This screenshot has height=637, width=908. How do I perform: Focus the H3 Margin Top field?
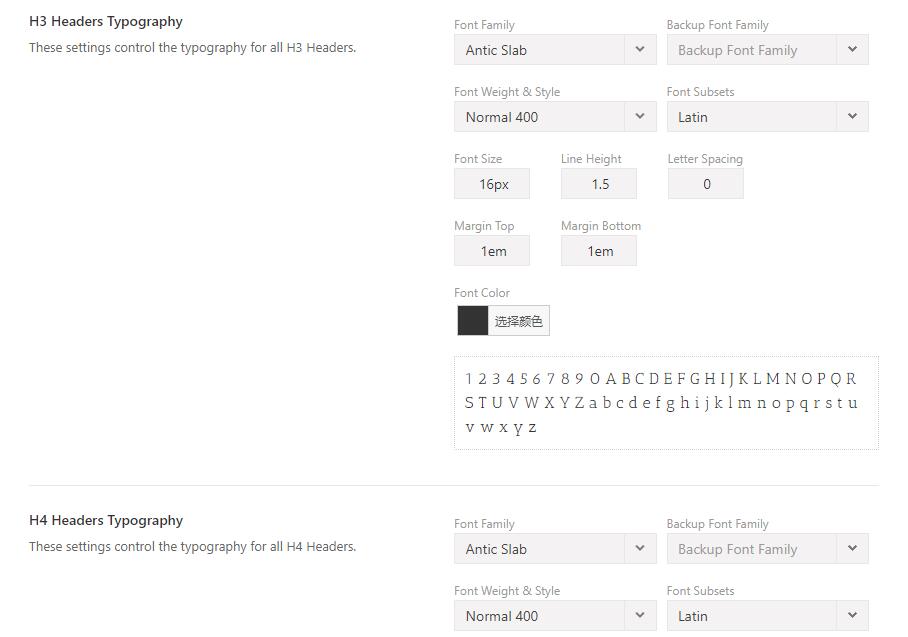tap(492, 251)
